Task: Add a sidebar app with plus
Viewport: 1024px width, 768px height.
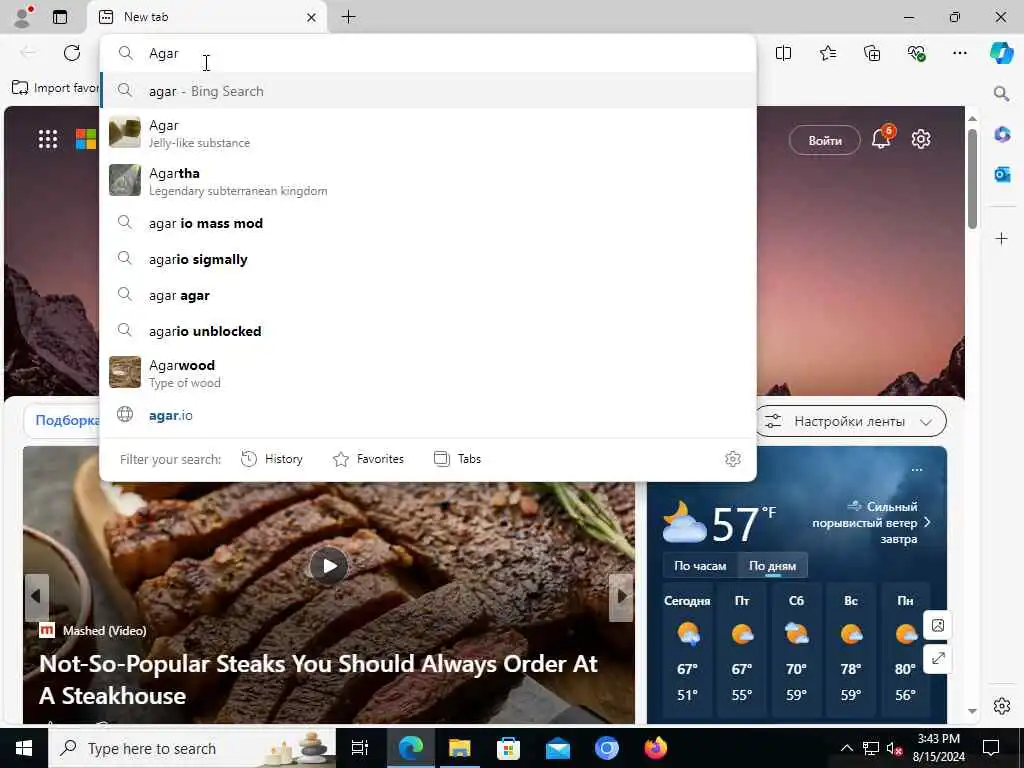Action: click(x=1001, y=238)
